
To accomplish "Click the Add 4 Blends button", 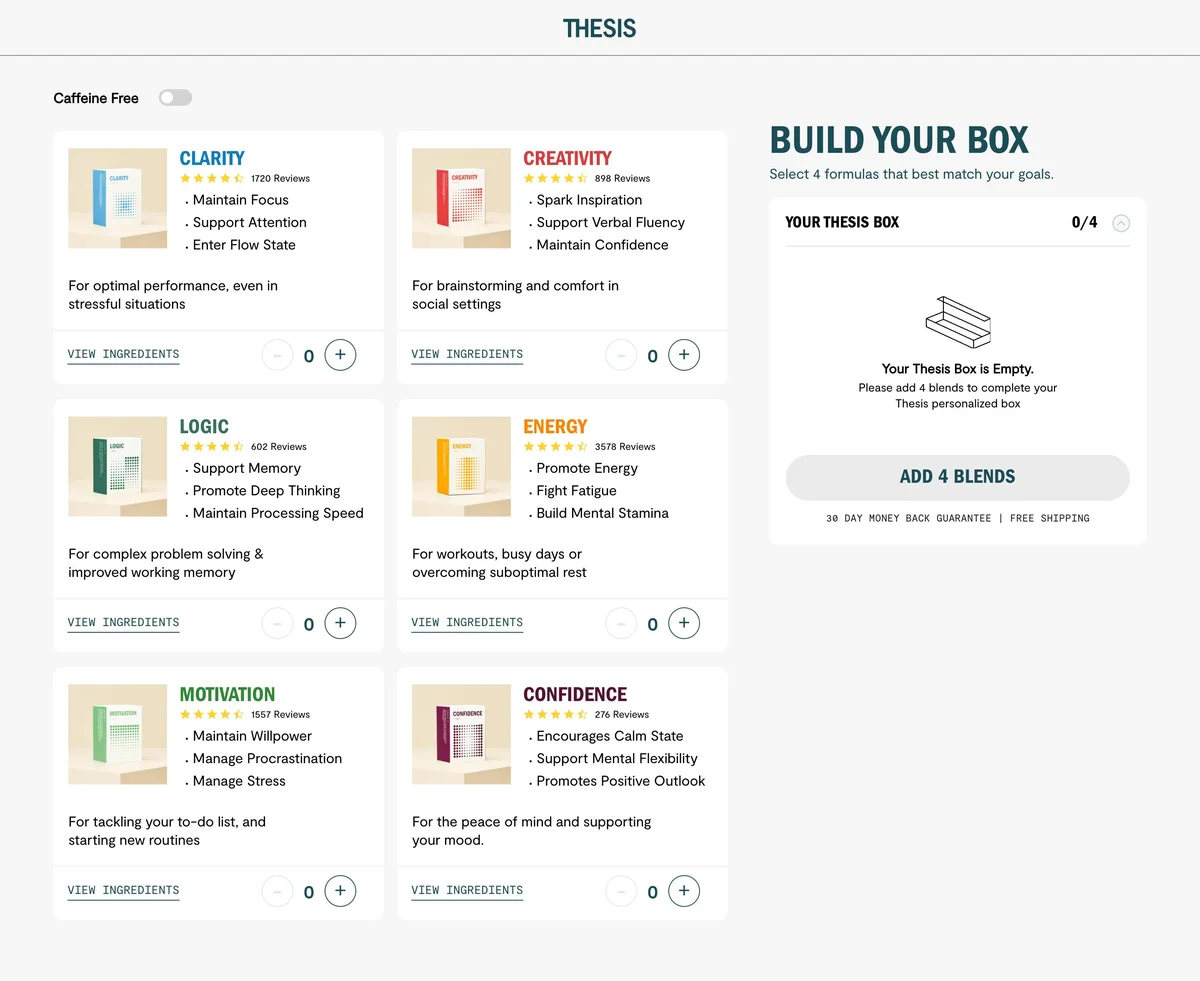I will click(957, 477).
